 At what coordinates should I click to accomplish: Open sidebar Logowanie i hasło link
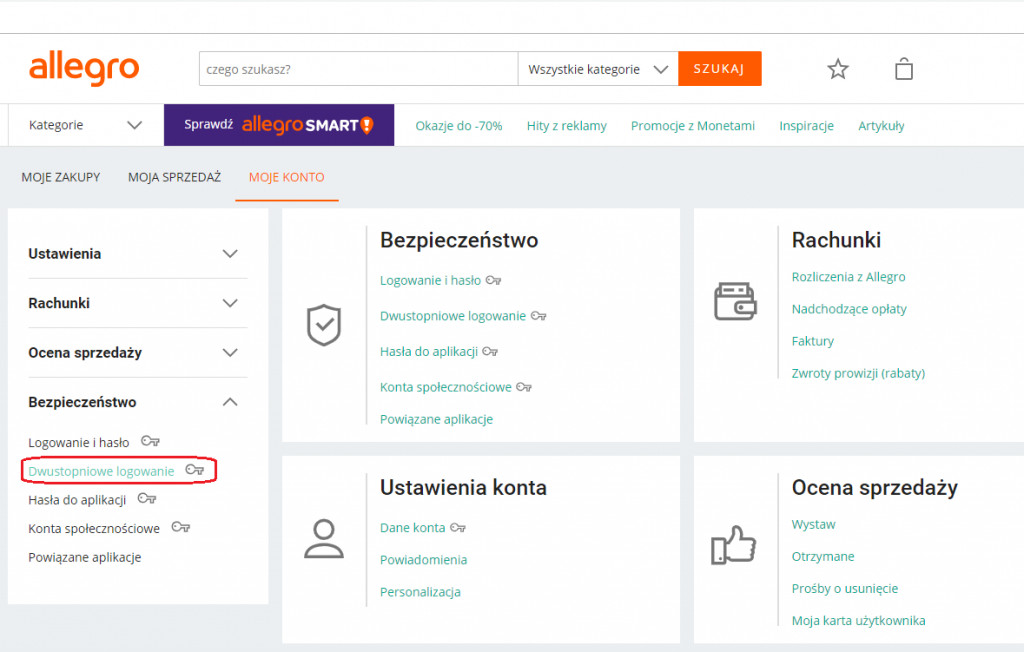click(78, 442)
